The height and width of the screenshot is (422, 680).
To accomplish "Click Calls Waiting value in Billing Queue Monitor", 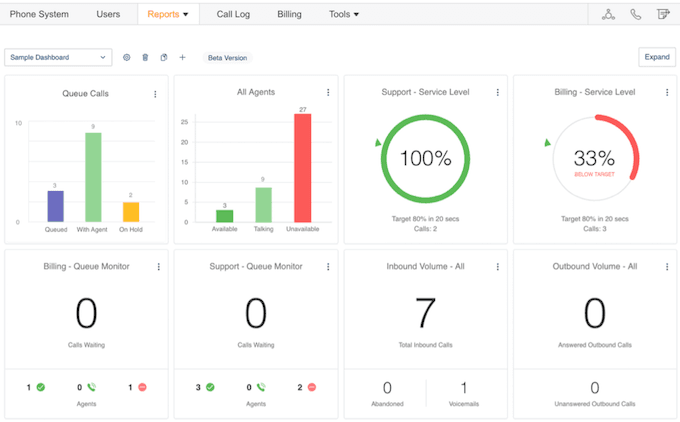I will pyautogui.click(x=86, y=313).
